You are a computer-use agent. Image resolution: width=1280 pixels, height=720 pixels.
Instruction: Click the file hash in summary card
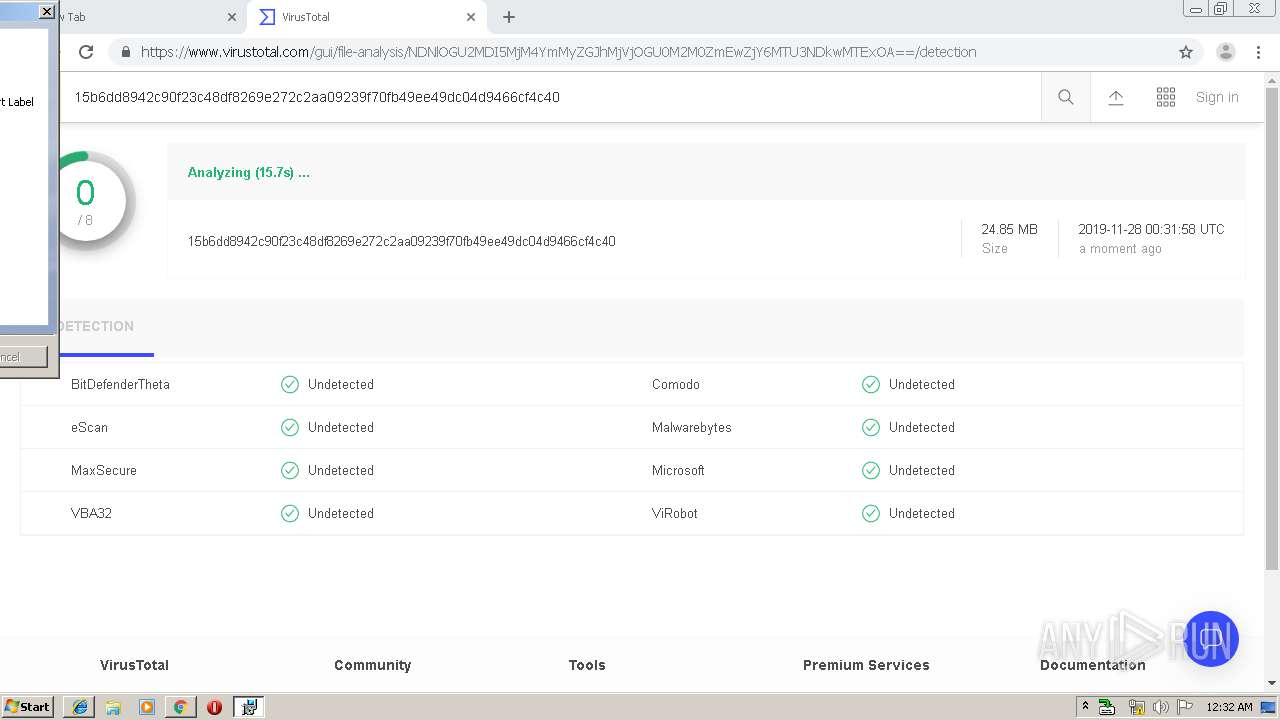point(401,241)
